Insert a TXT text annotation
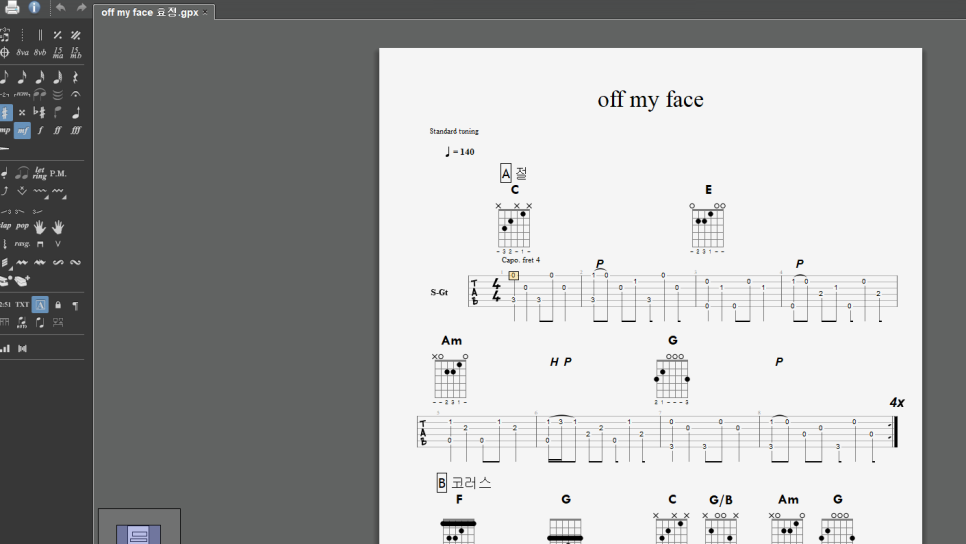 22,304
